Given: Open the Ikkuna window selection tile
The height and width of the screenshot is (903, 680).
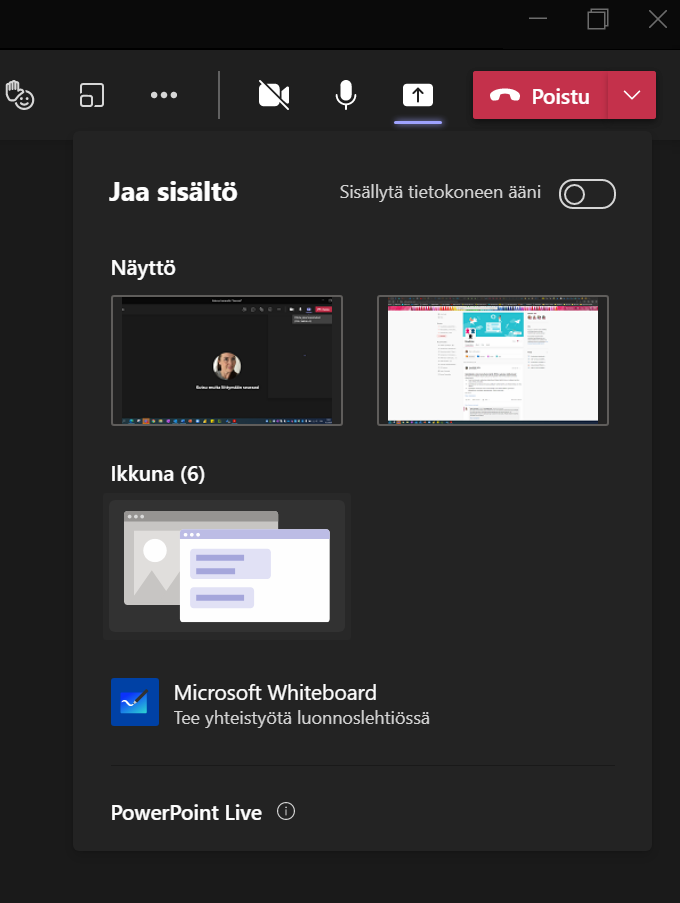Looking at the screenshot, I should point(227,566).
